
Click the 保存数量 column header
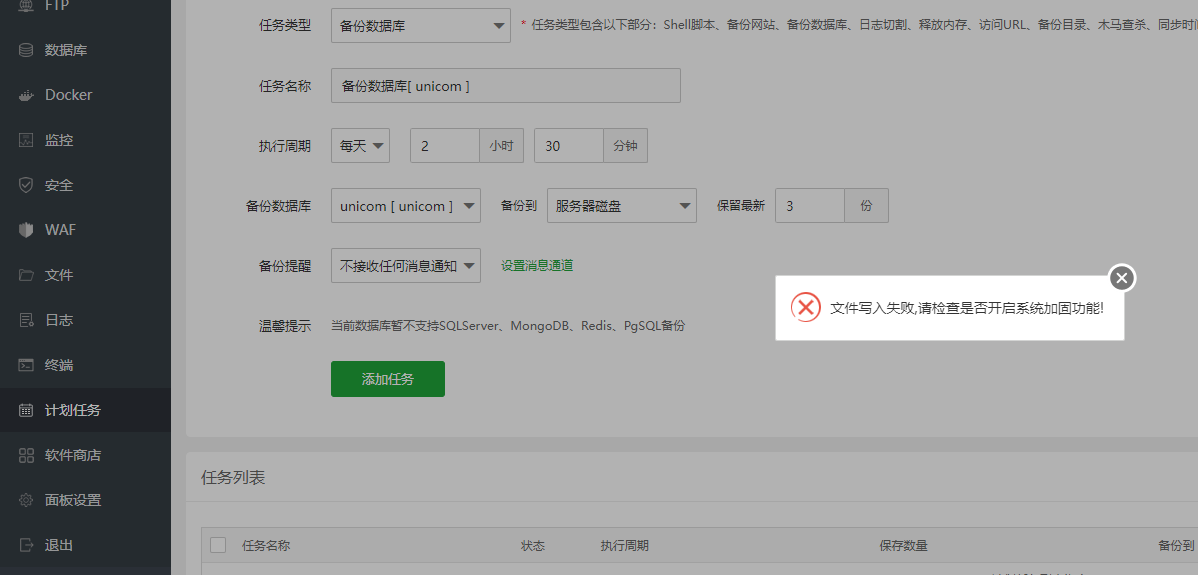point(903,545)
